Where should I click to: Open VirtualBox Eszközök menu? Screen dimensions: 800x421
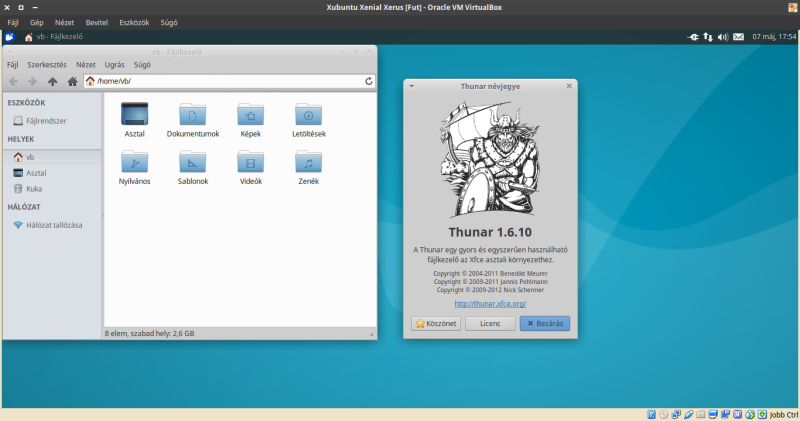134,22
